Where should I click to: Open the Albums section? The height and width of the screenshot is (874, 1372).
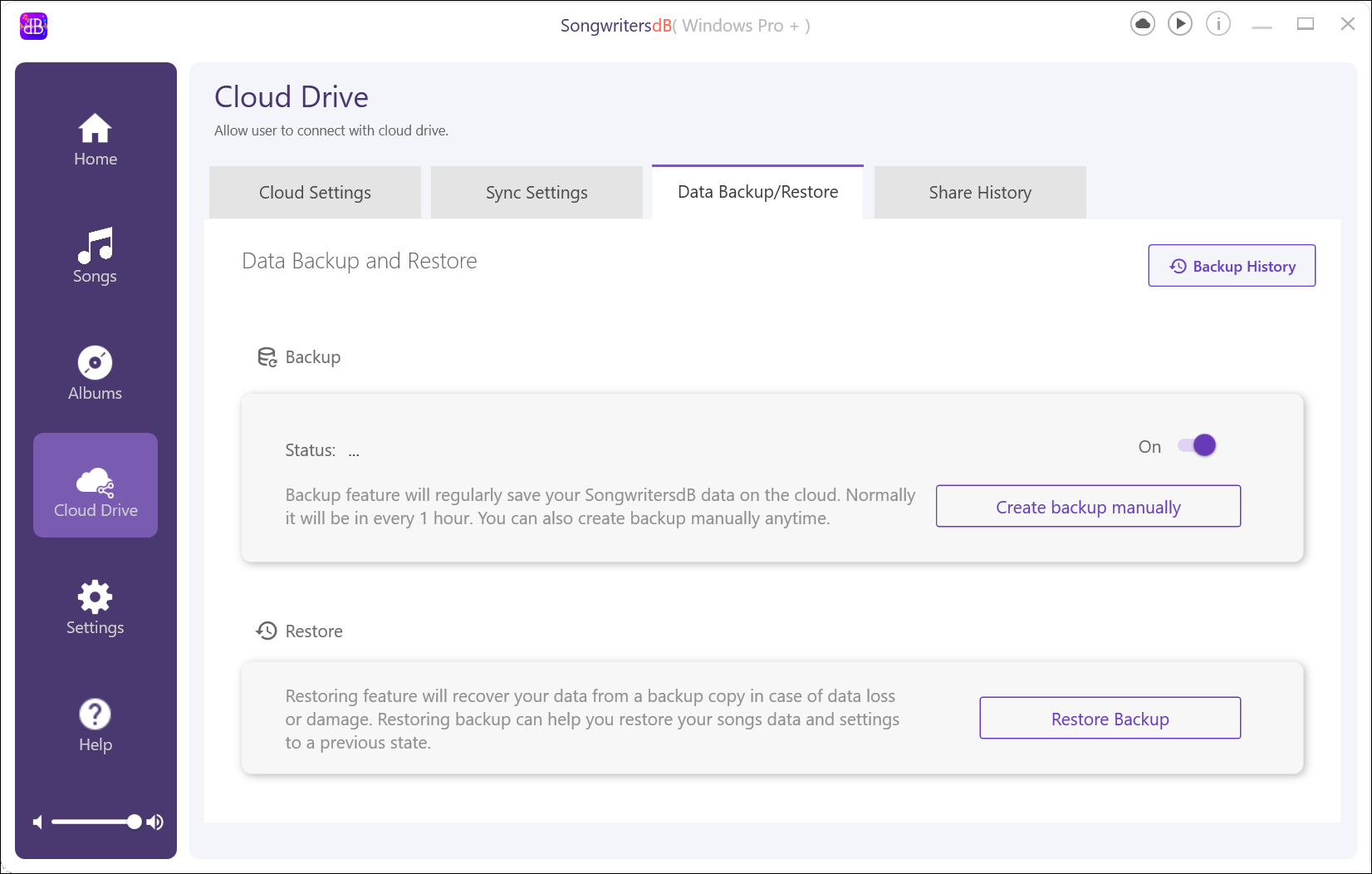[96, 374]
